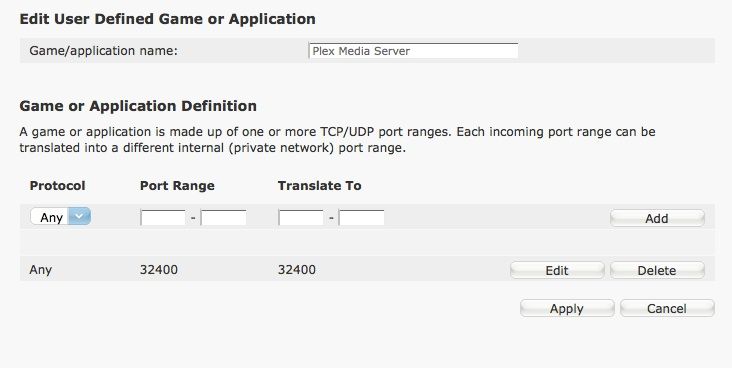The width and height of the screenshot is (732, 368).
Task: Click the 'Game or Application Definition' heading
Action: (138, 106)
